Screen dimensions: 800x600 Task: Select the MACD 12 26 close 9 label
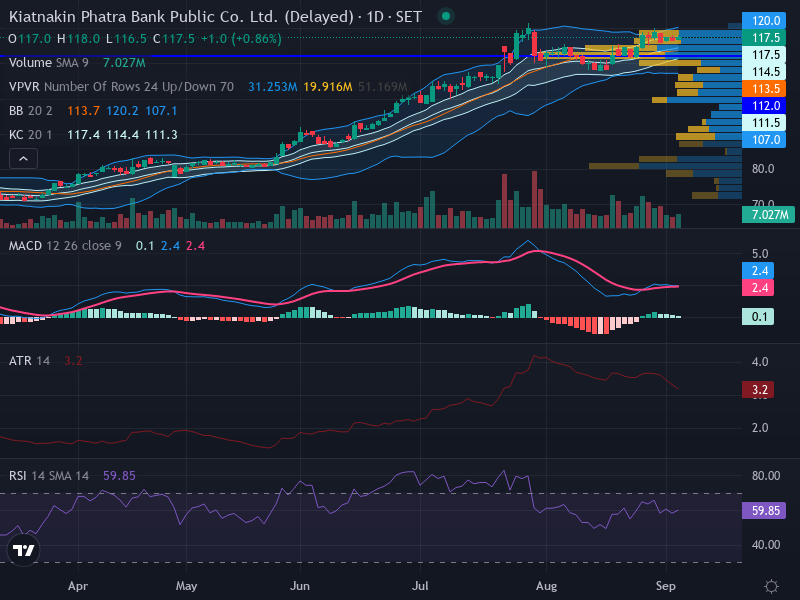point(65,246)
